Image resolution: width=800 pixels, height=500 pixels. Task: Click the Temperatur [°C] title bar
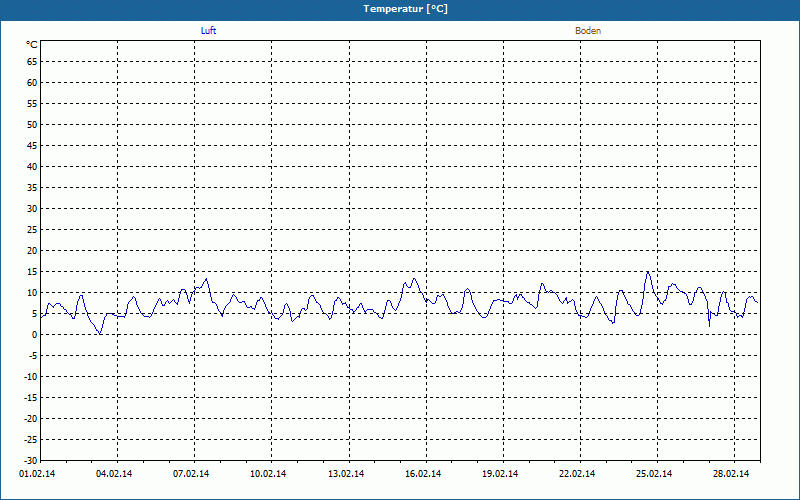[x=400, y=9]
